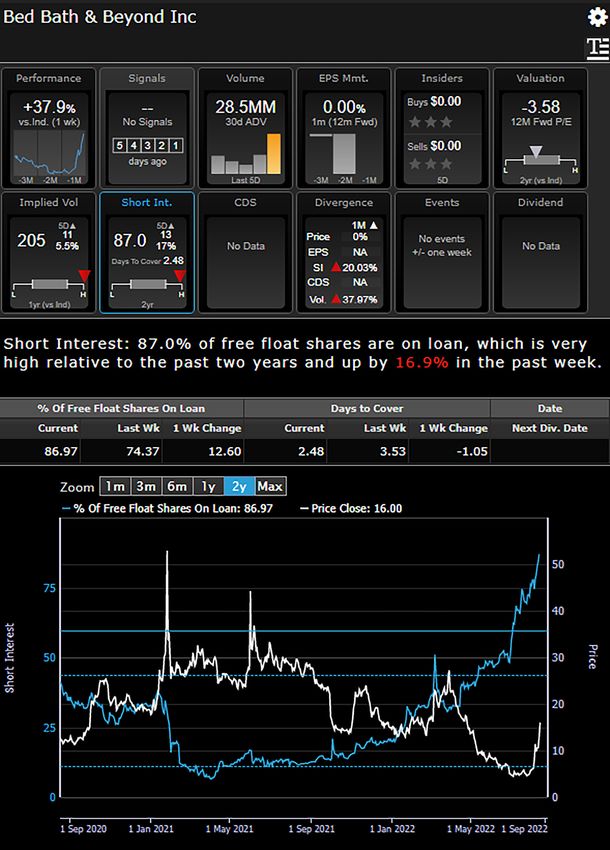The width and height of the screenshot is (610, 850).
Task: Open the Signals tile
Action: 147,128
